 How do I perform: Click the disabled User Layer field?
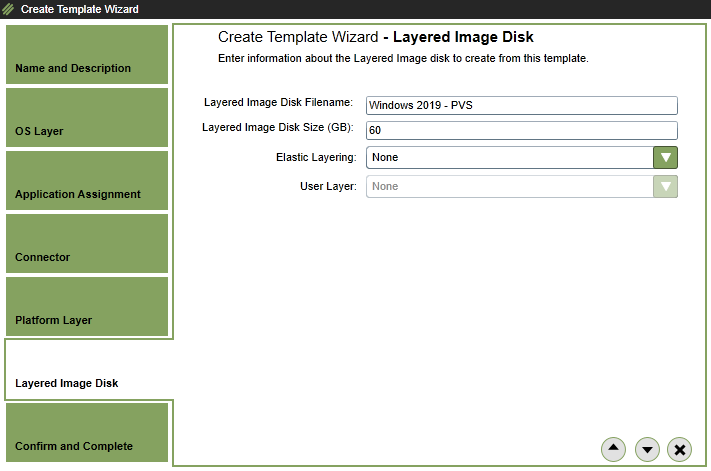point(510,186)
